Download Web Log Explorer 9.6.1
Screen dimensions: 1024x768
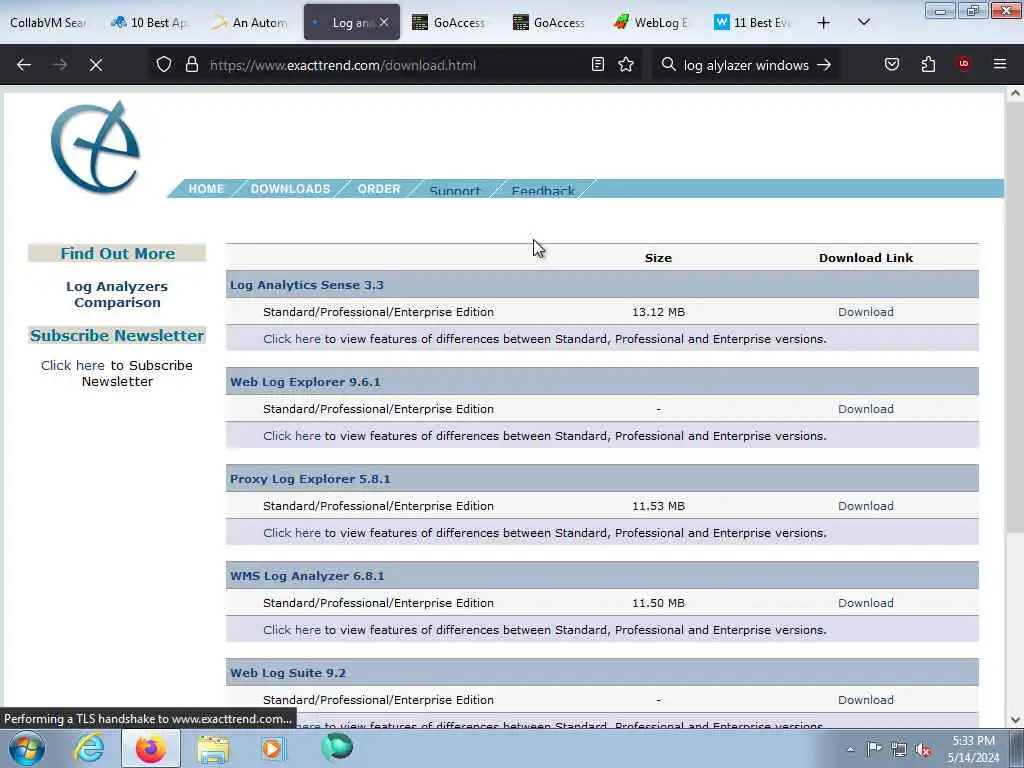(x=866, y=409)
